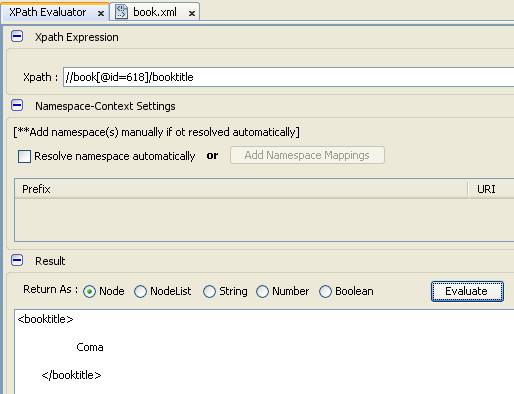Select Number return type

click(x=262, y=291)
